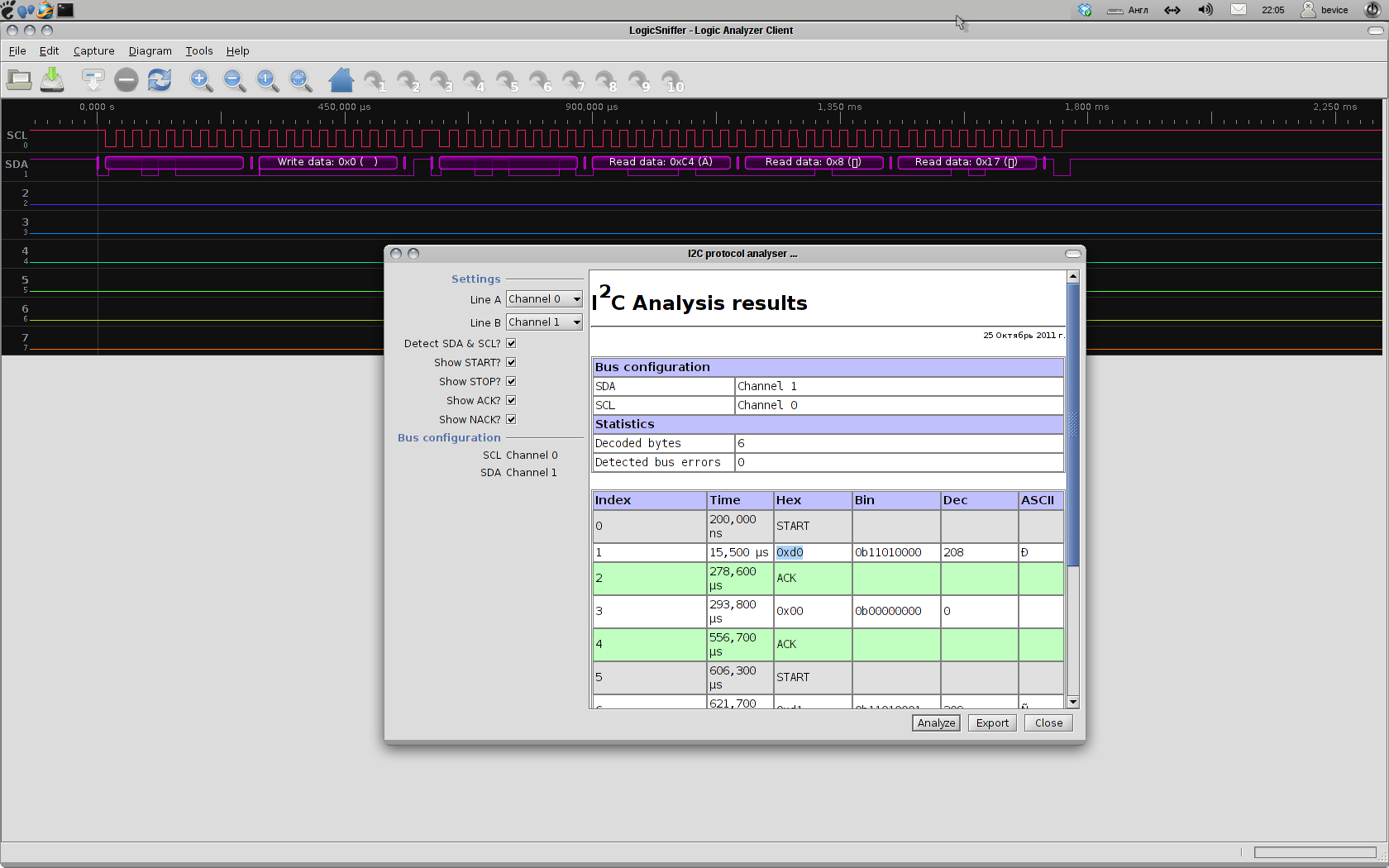
Task: Open the Line A channel dropdown
Action: tap(544, 299)
